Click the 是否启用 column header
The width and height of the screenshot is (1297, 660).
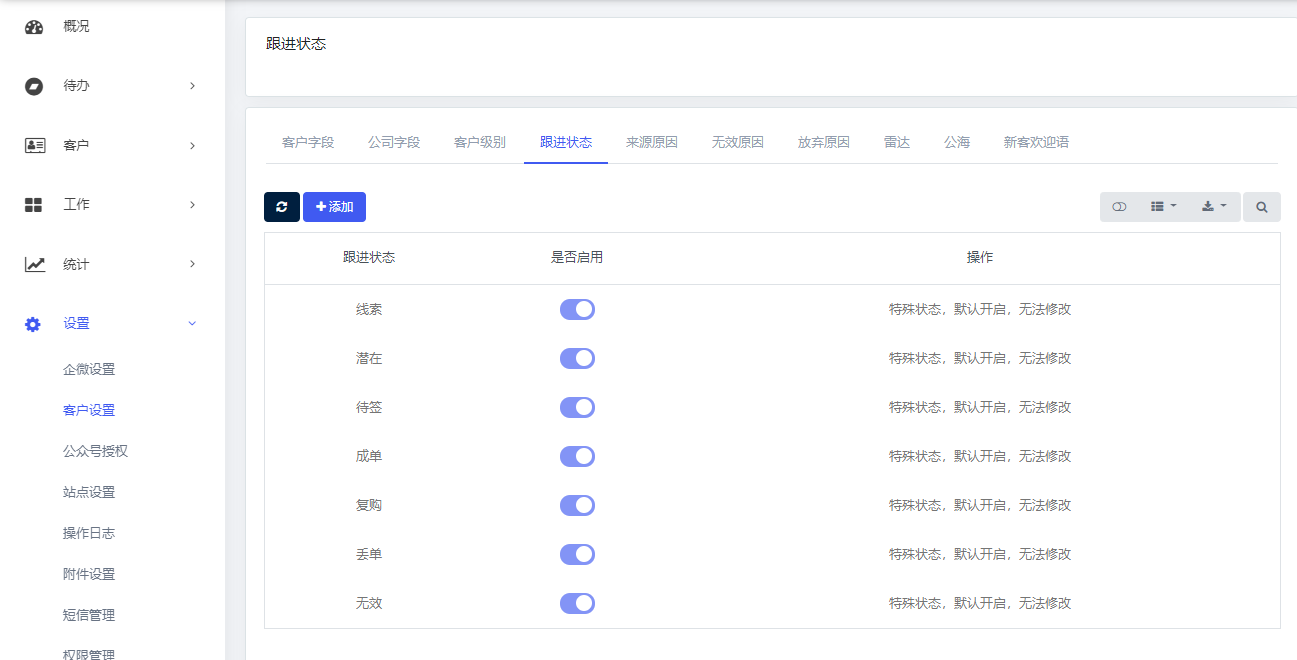[577, 257]
